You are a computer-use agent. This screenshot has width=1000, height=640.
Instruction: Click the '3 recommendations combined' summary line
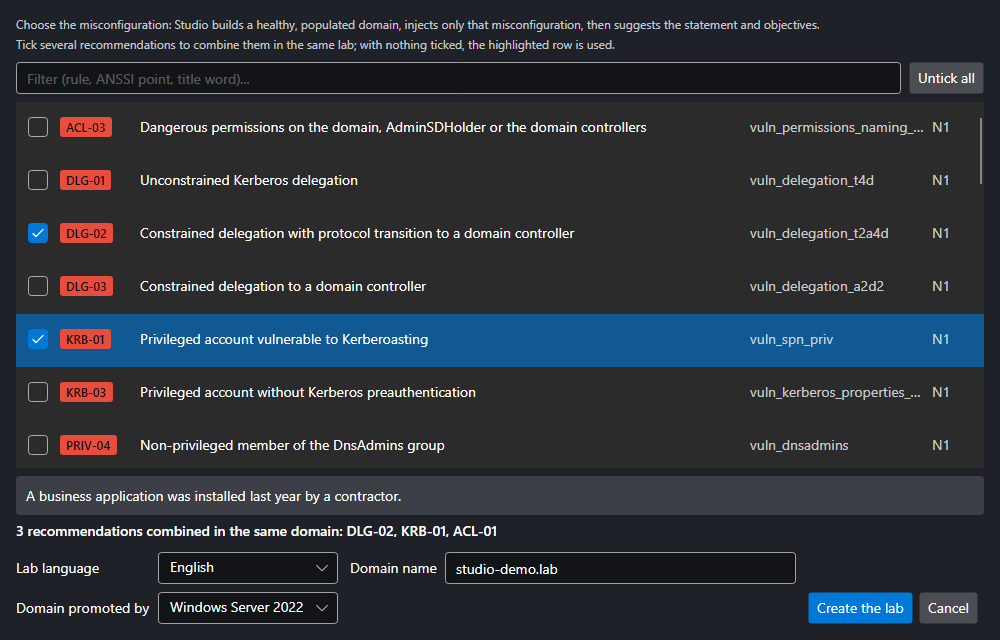pos(256,531)
